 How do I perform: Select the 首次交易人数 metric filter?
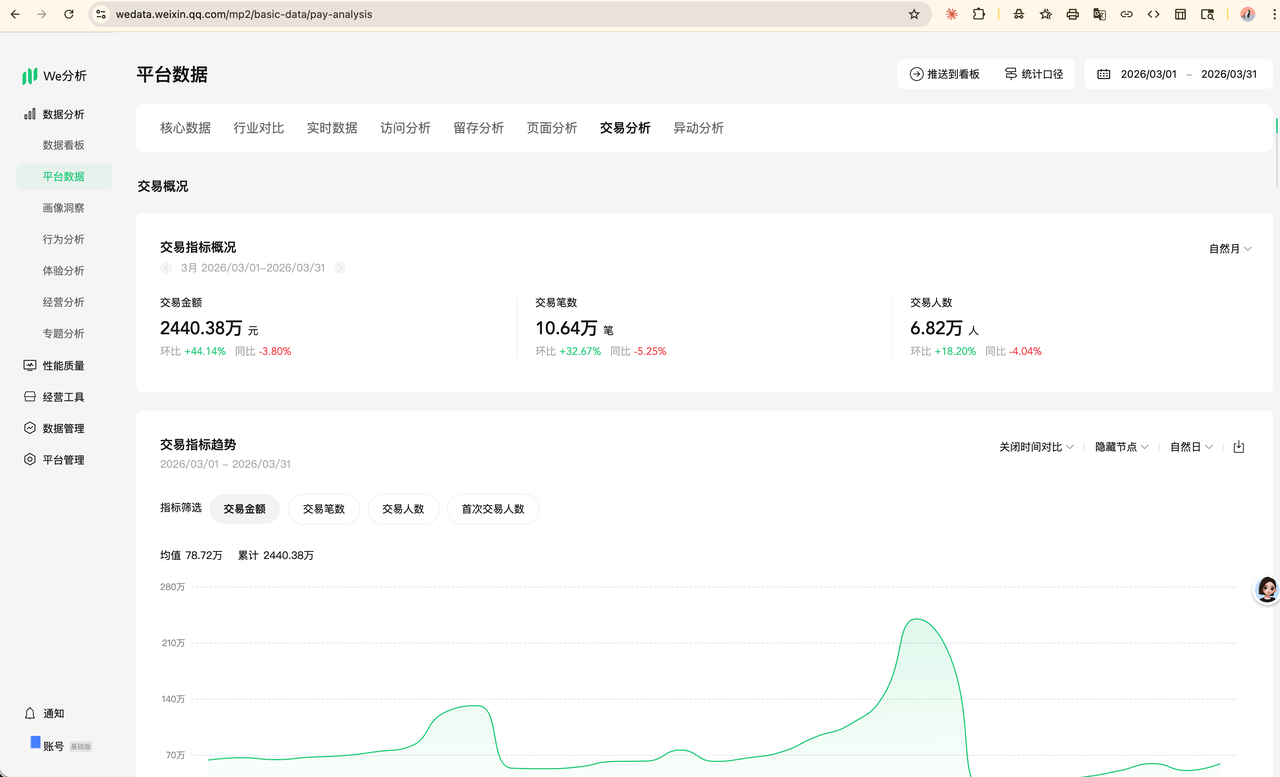tap(493, 509)
